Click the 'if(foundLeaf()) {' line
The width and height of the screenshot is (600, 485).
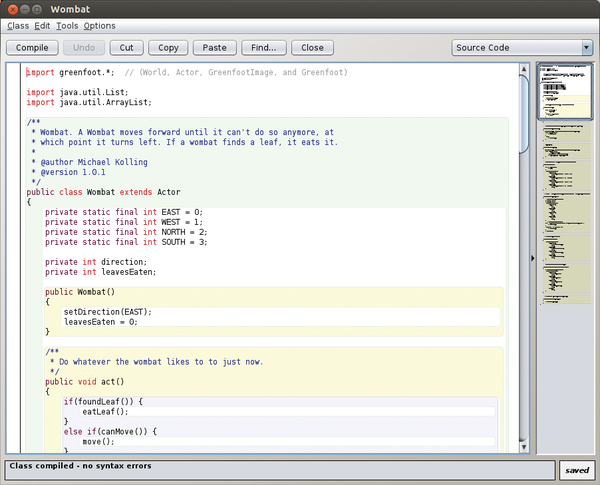point(103,401)
